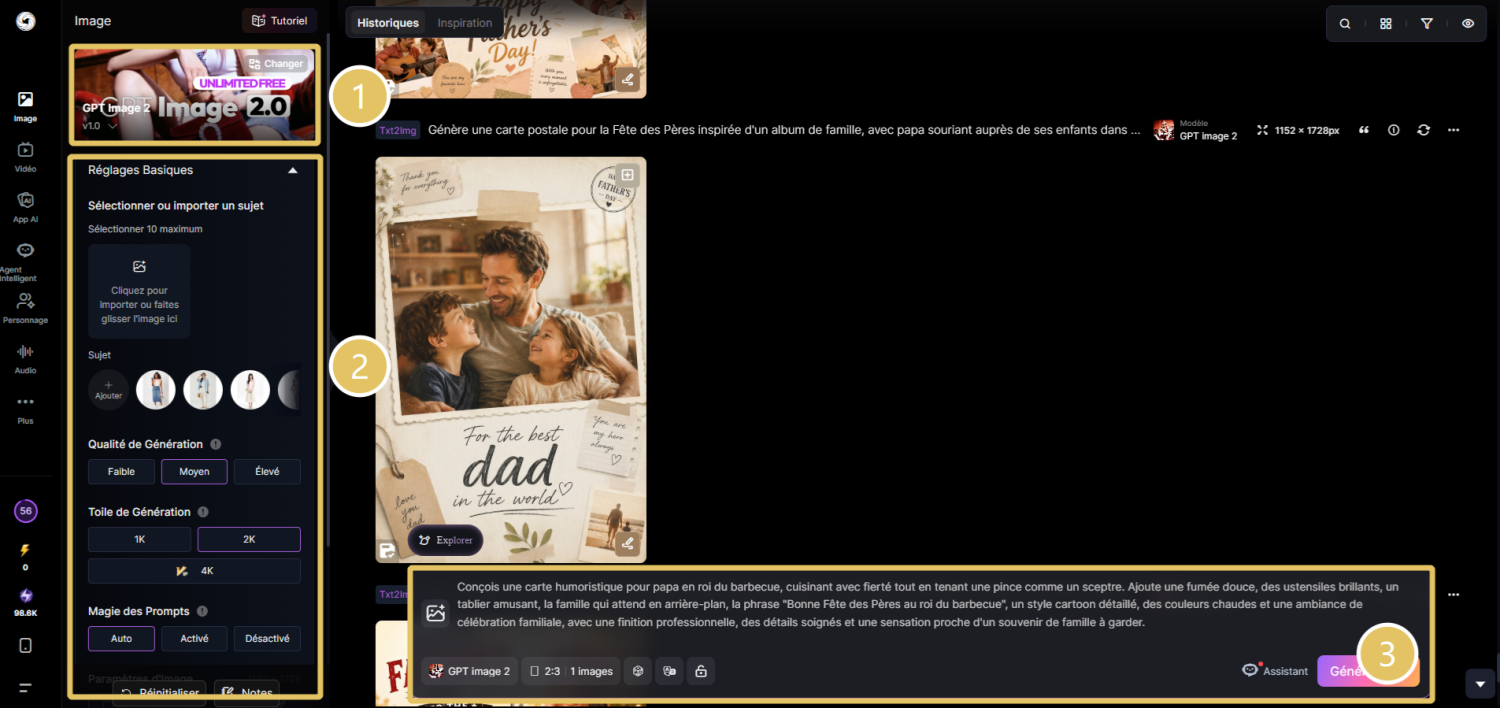Click the bottom sidebar menu lines icon
Viewport: 1500px width, 708px height.
[x=25, y=688]
